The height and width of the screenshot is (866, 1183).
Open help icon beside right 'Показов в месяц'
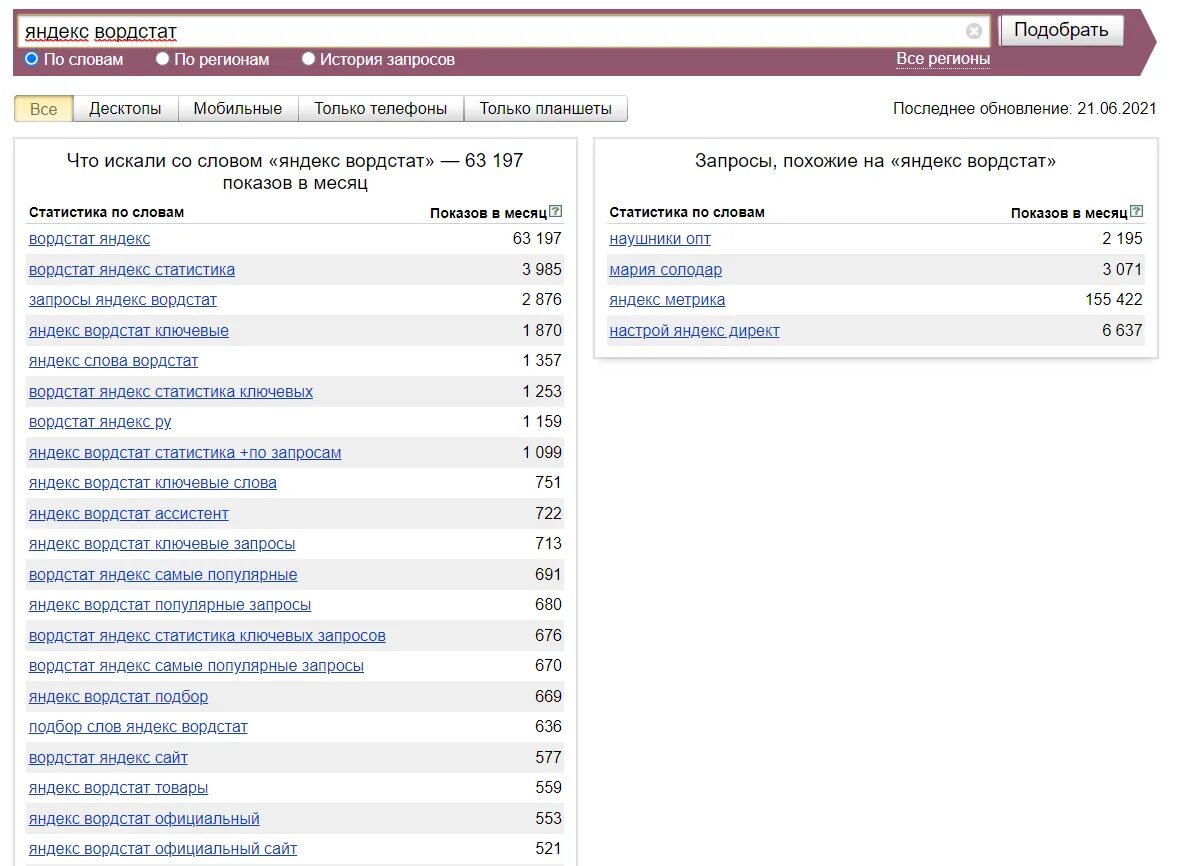click(1137, 211)
